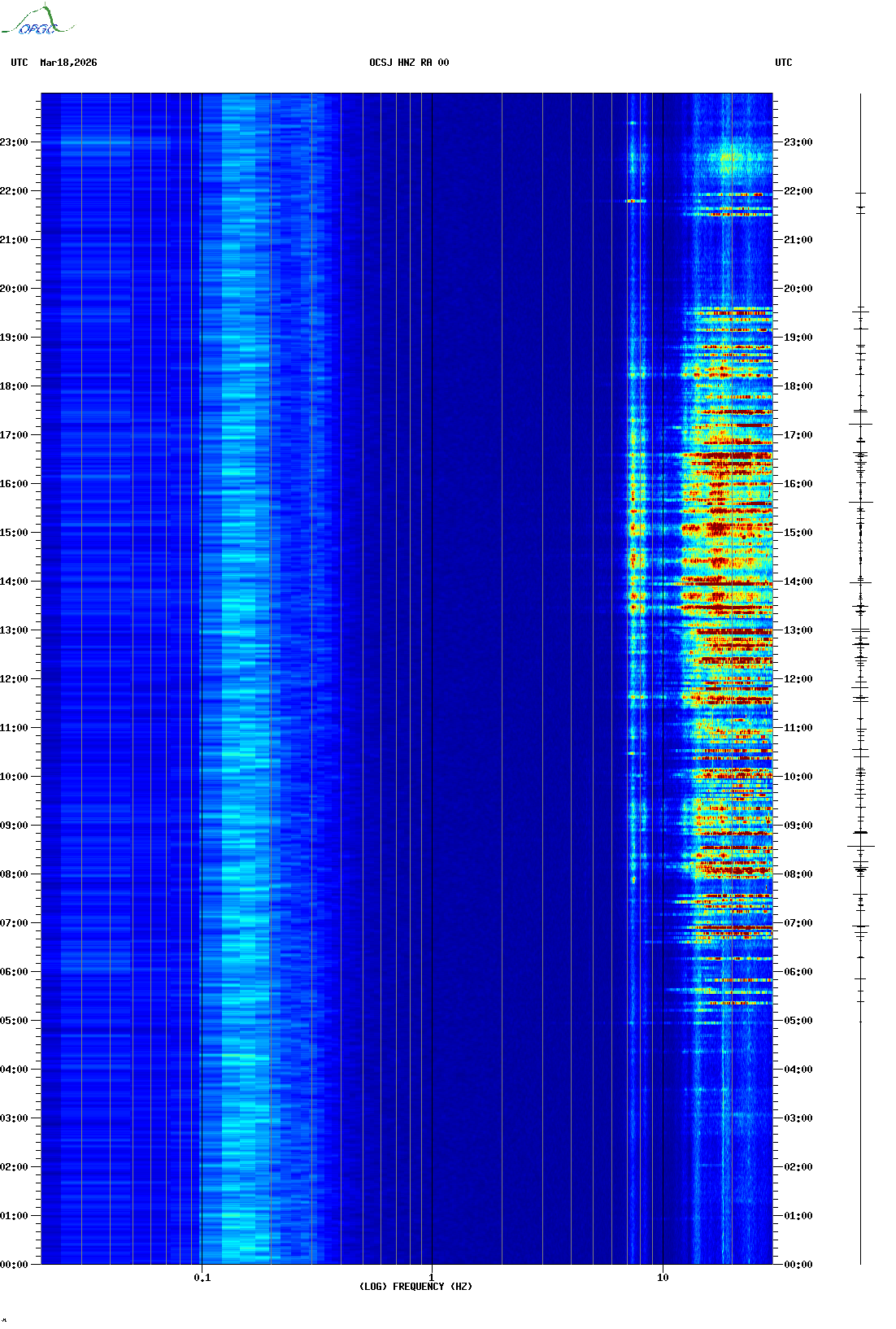This screenshot has width=896, height=1329.
Task: Select right-axis time label 05:00
Action: [798, 1021]
